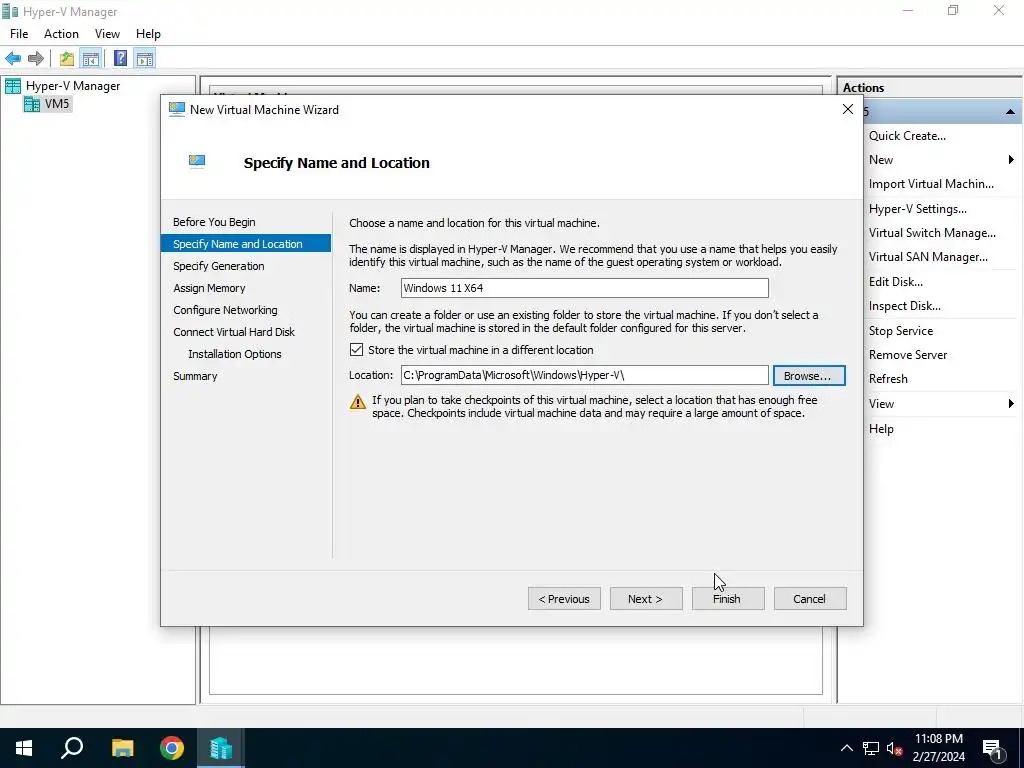The width and height of the screenshot is (1024, 768).
Task: Uncheck Store the virtual machine in different location
Action: pyautogui.click(x=357, y=350)
